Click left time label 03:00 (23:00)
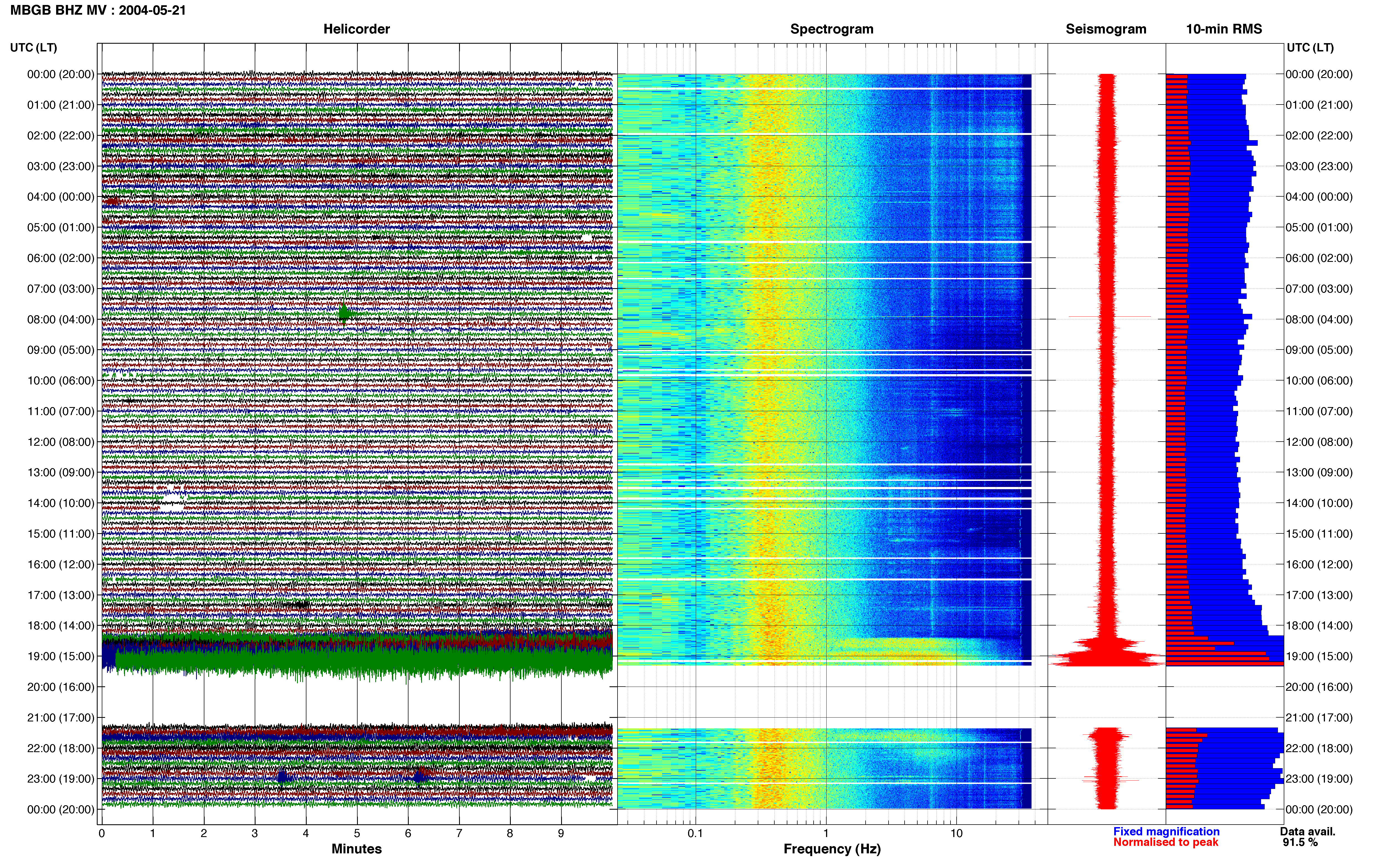This screenshot has height=868, width=1388. pos(61,166)
